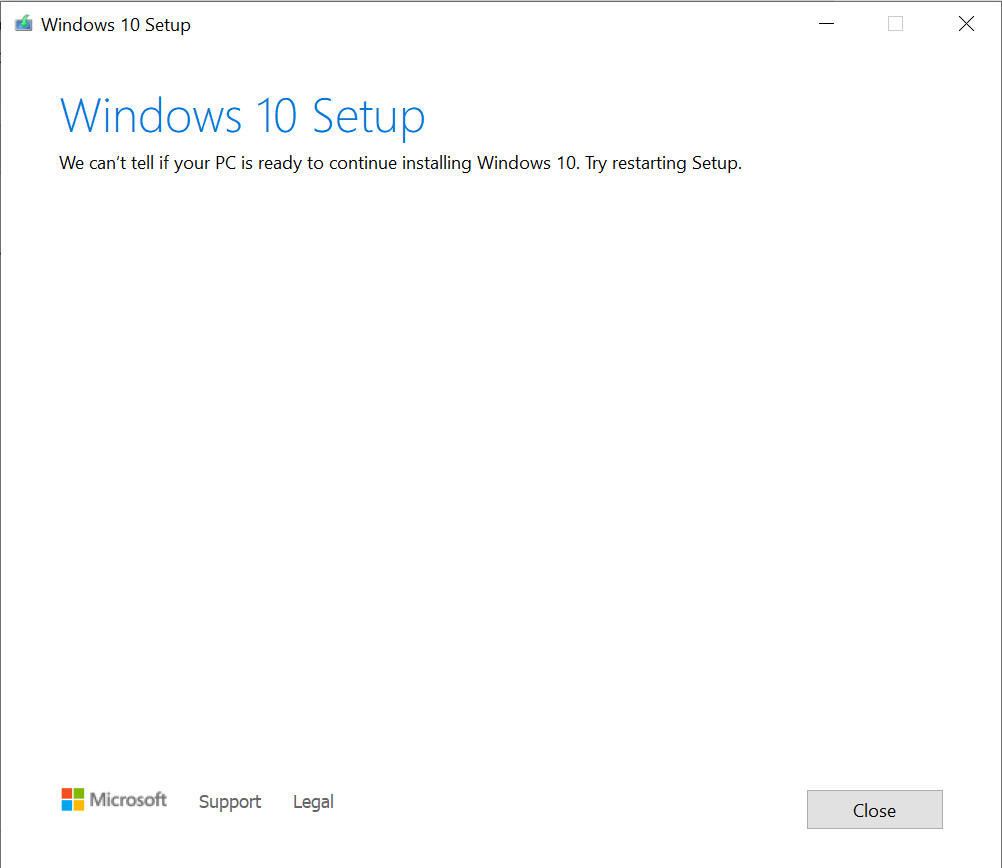Open the Support link
This screenshot has height=868, width=1002.
pos(229,802)
